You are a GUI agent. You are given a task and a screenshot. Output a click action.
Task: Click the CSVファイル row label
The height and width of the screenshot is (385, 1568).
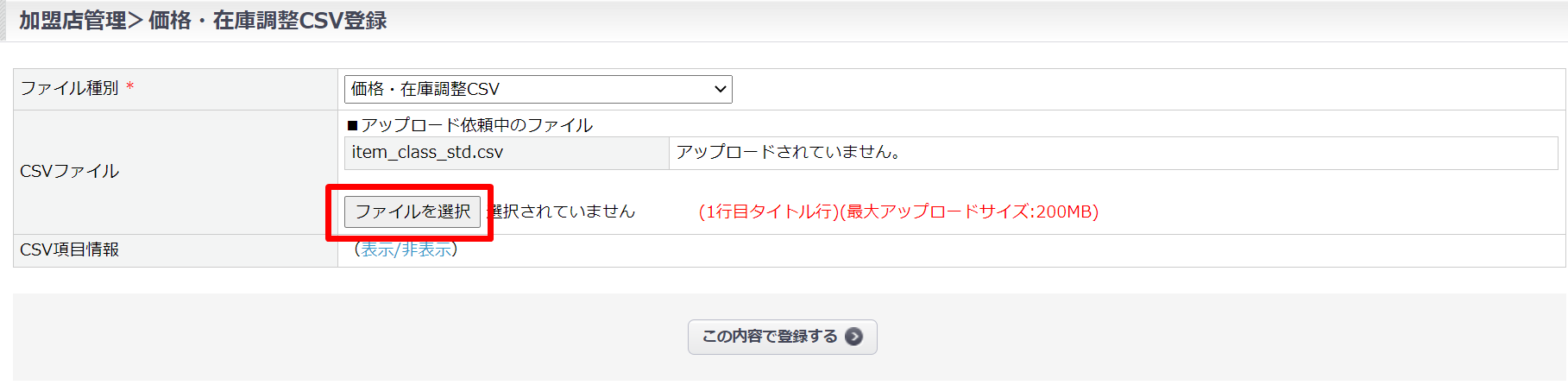(x=69, y=171)
